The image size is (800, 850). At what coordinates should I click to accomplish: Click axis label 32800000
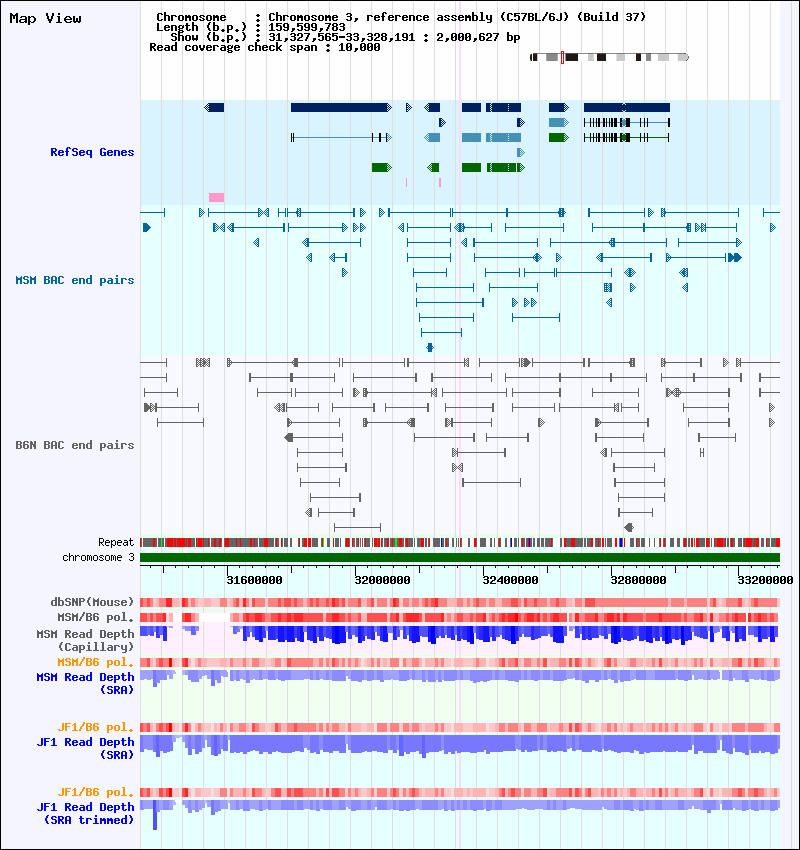pos(638,580)
